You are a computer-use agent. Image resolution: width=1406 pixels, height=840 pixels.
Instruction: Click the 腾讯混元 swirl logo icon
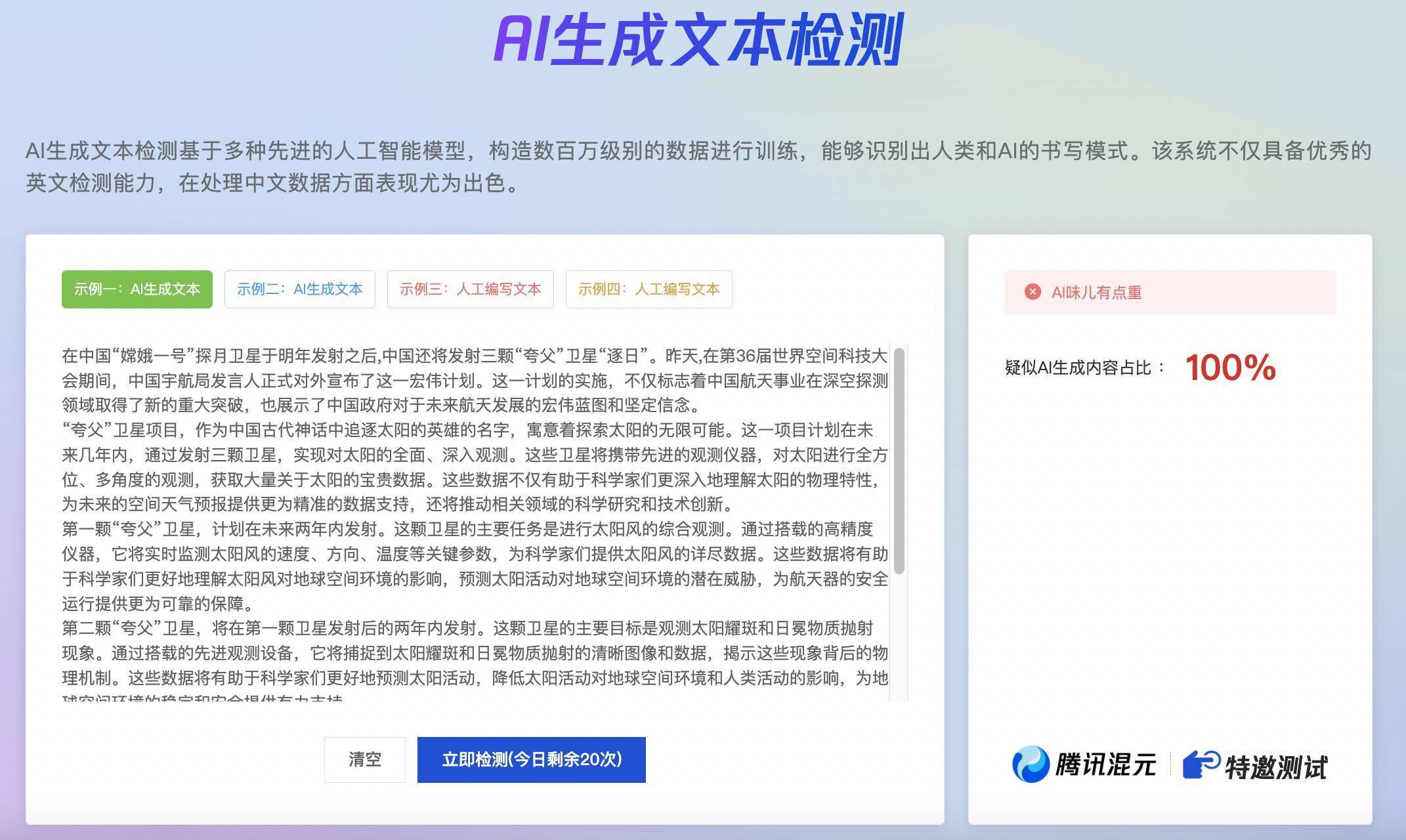pyautogui.click(x=1031, y=765)
